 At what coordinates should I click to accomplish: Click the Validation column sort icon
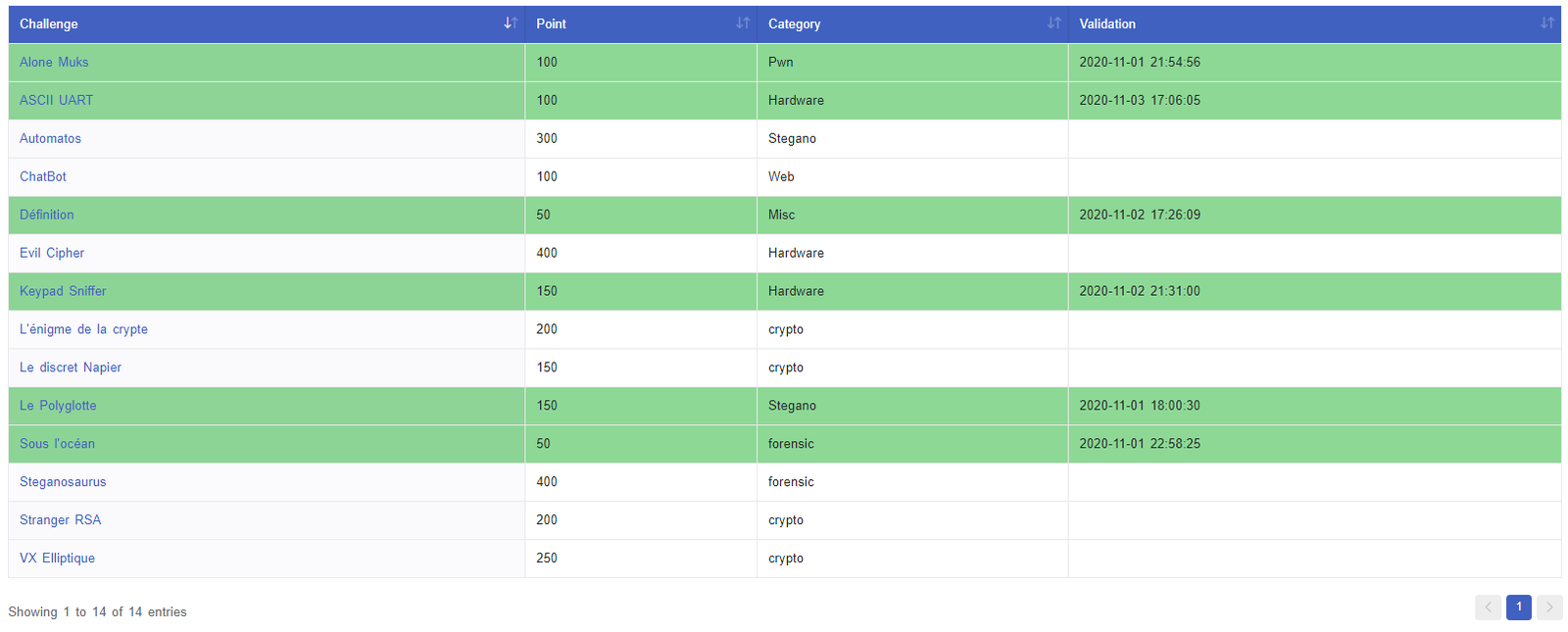[1546, 24]
